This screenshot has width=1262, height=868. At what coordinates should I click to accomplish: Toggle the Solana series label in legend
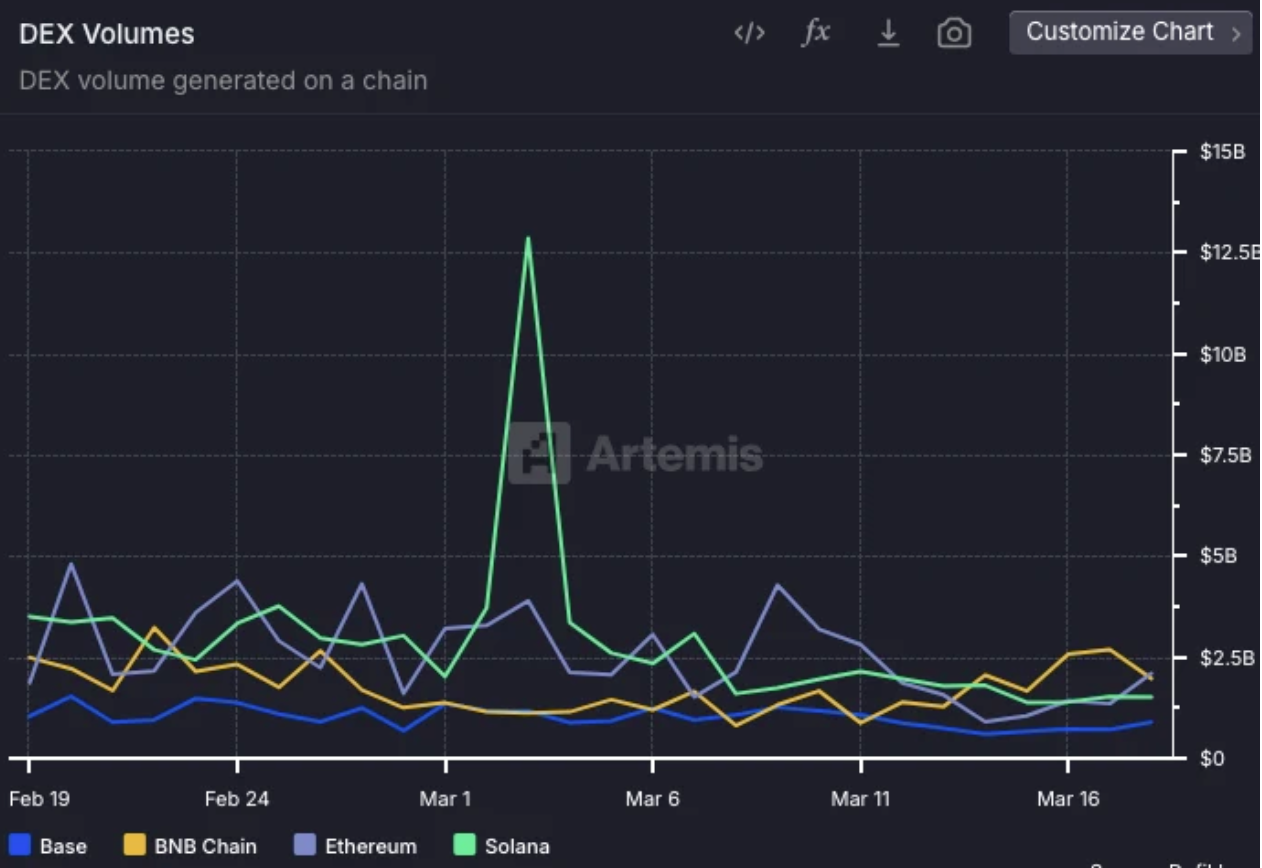pos(517,846)
